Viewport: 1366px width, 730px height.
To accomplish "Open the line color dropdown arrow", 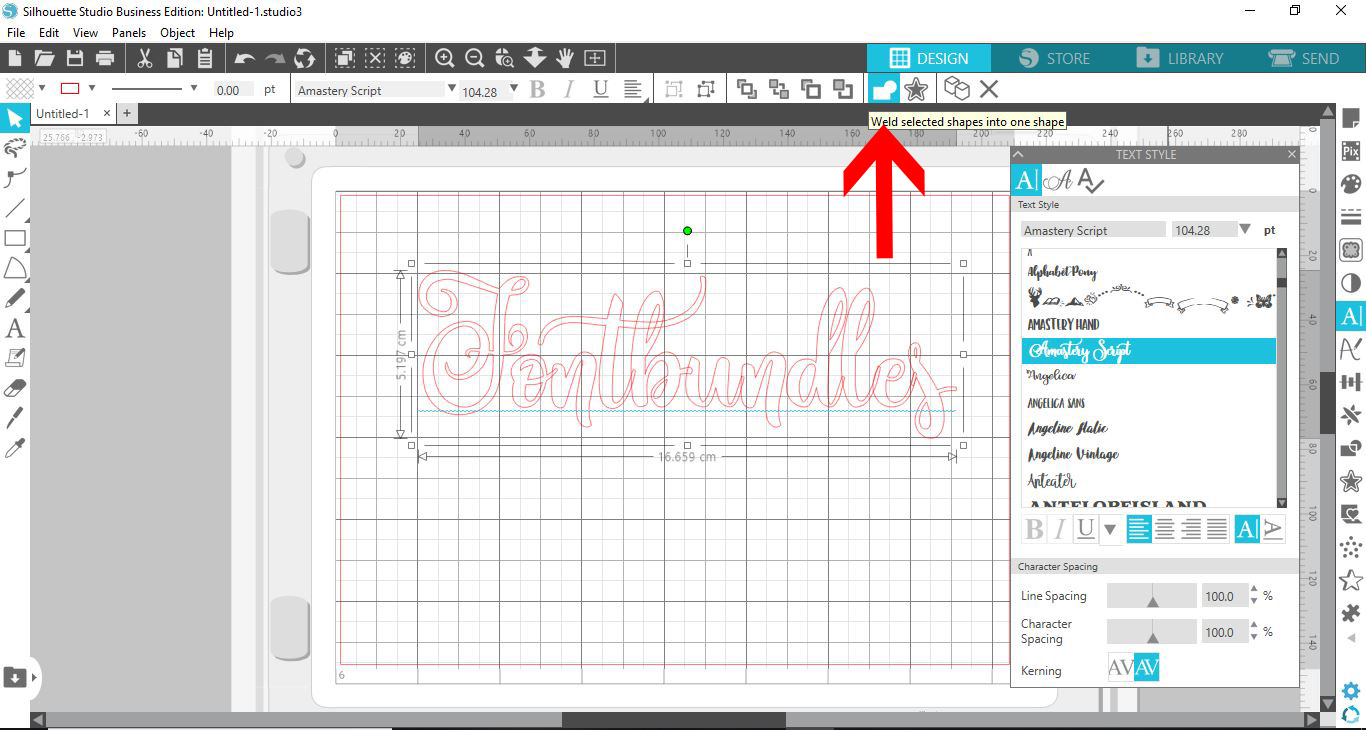I will pyautogui.click(x=92, y=89).
